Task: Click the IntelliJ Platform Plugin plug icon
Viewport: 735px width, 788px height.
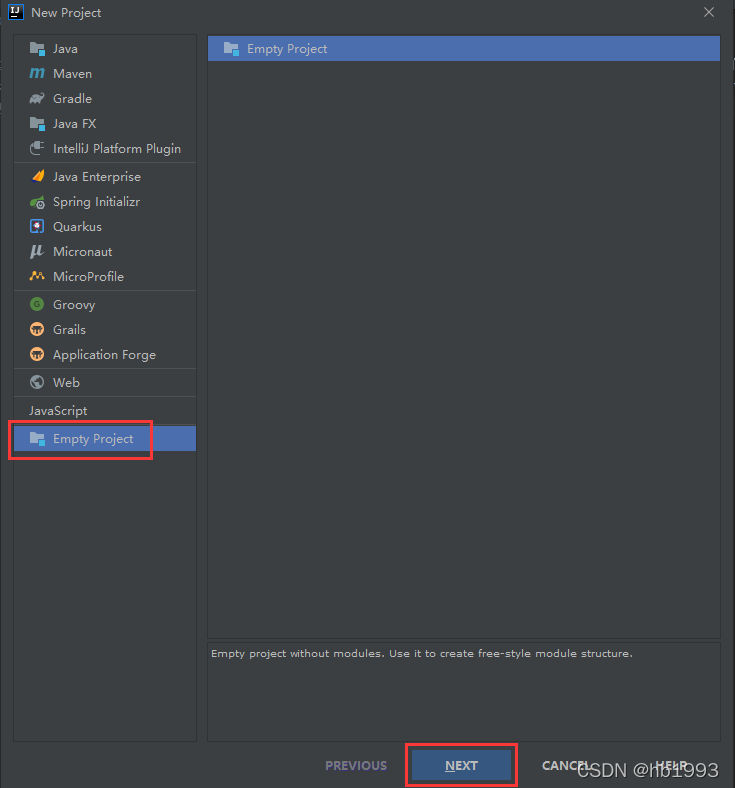Action: [37, 148]
